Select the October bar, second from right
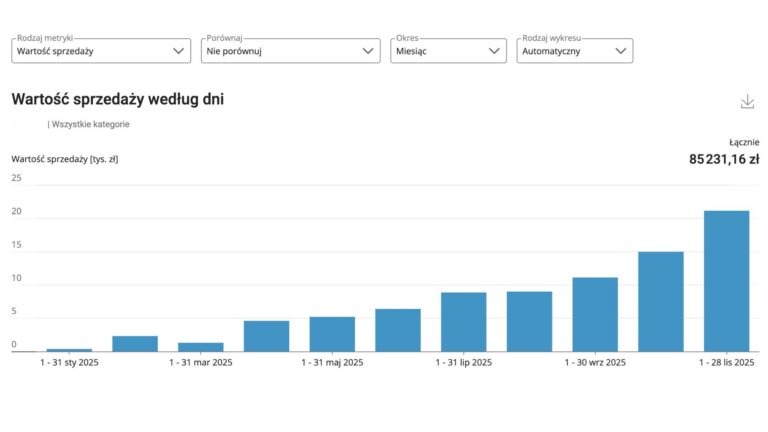The height and width of the screenshot is (432, 768). 660,301
